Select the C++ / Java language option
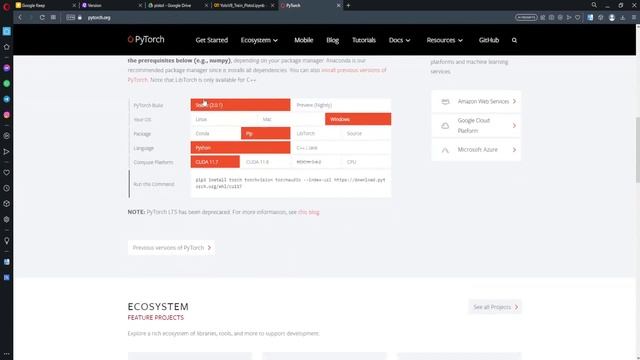640x360 pixels. 340,148
